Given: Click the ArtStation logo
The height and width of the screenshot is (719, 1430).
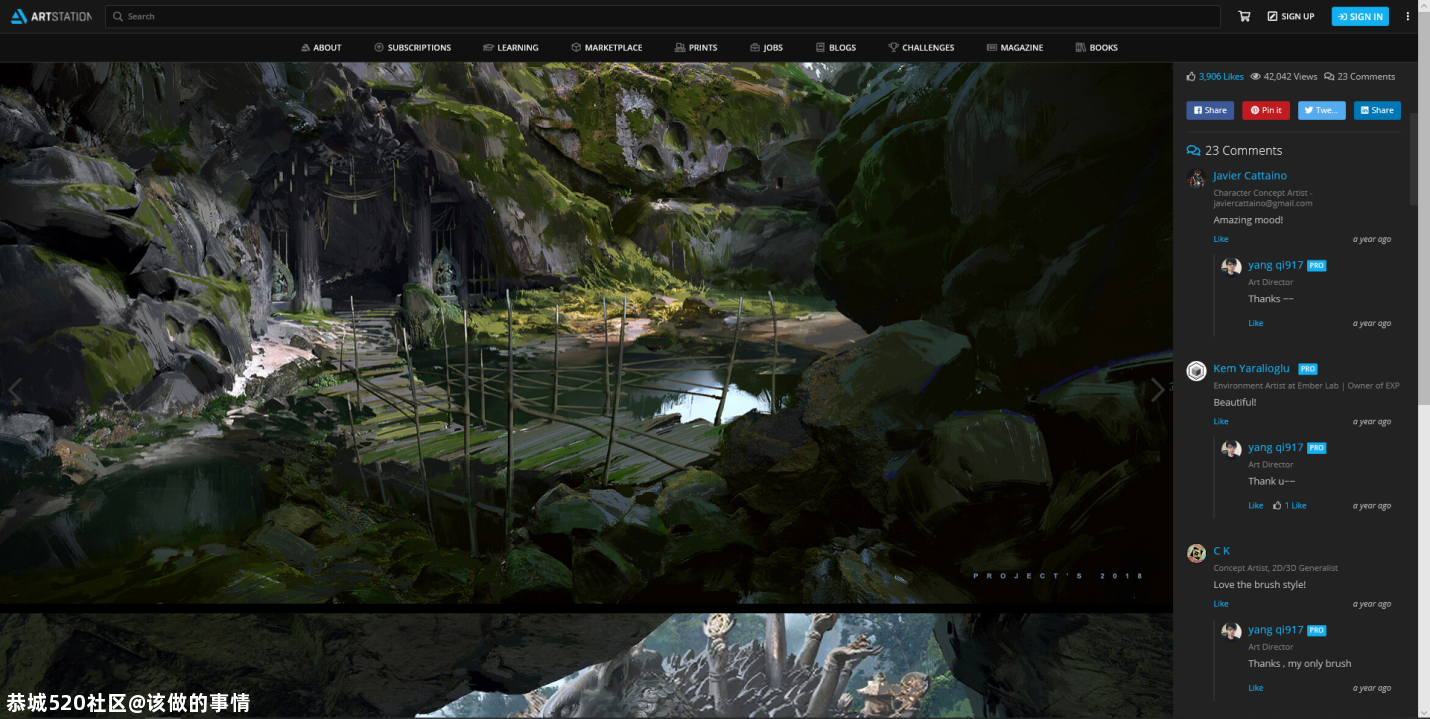Looking at the screenshot, I should pos(50,16).
